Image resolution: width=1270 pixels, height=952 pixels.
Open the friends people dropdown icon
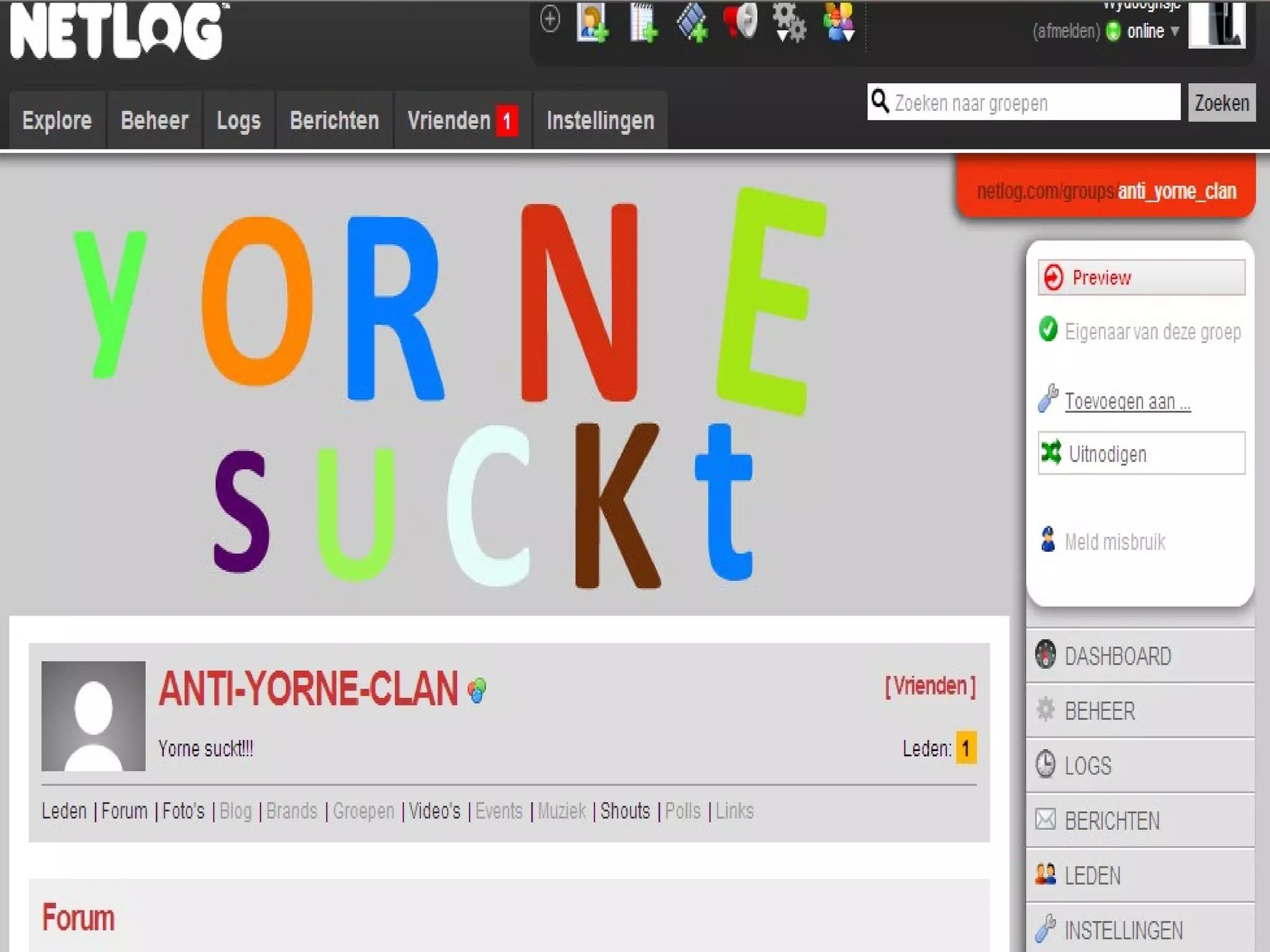[x=838, y=22]
